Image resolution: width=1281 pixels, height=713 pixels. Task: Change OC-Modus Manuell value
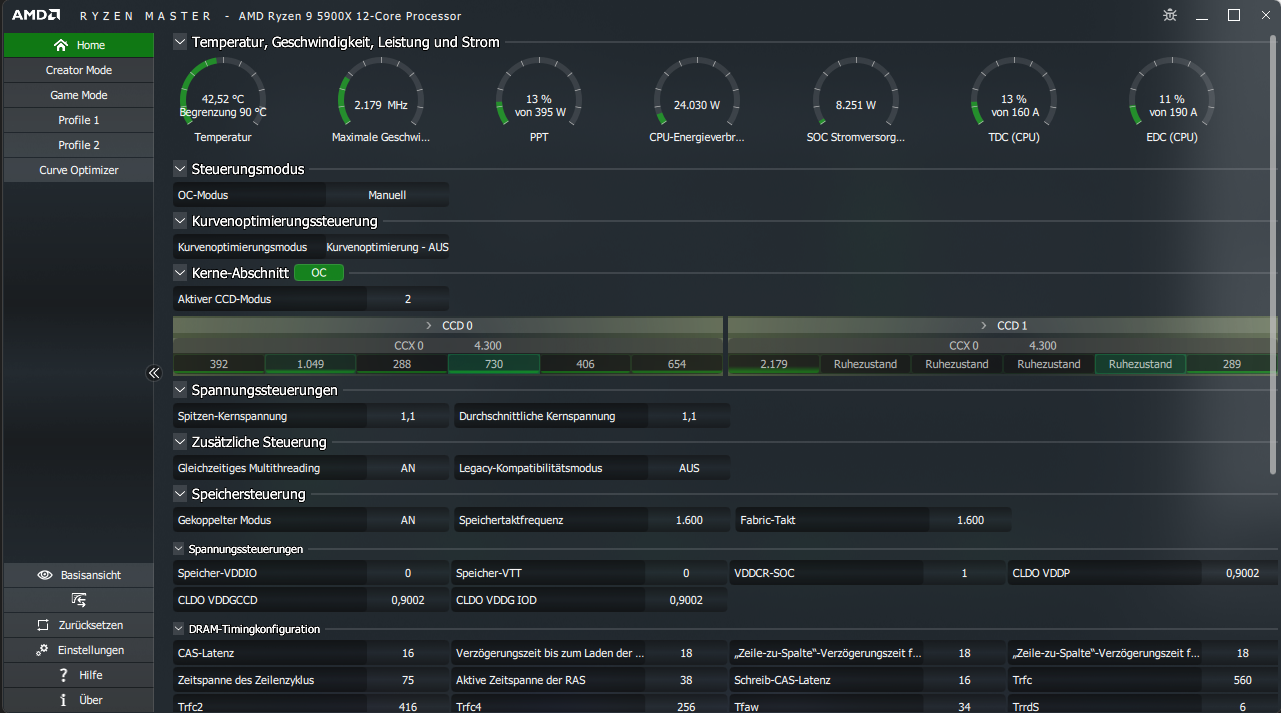click(387, 195)
